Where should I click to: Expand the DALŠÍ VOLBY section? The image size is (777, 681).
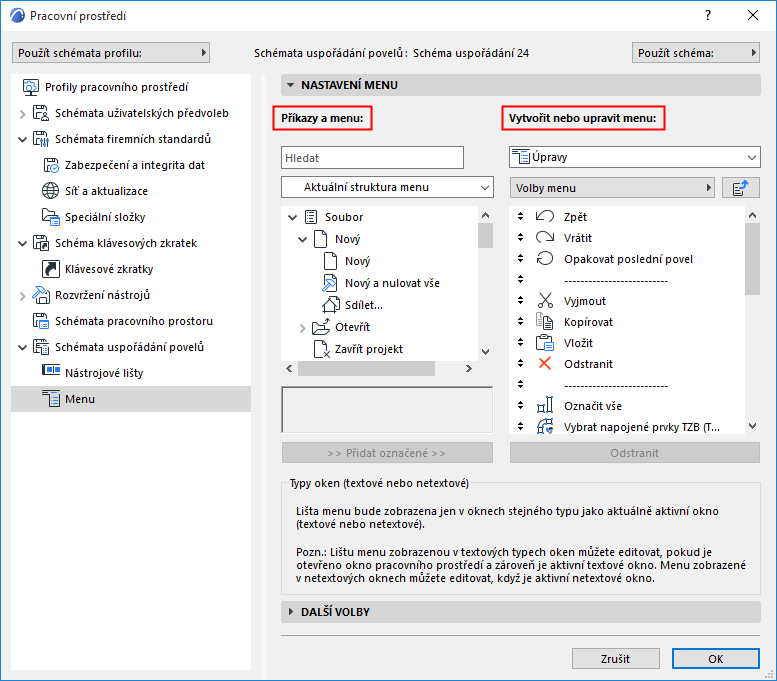tap(290, 611)
